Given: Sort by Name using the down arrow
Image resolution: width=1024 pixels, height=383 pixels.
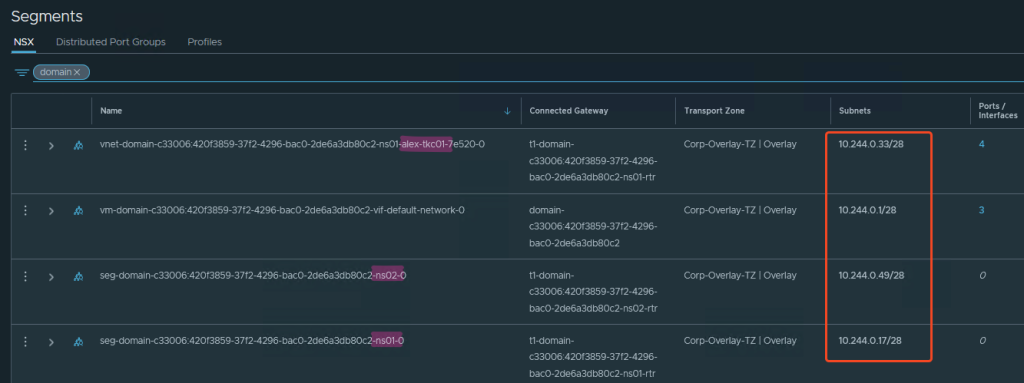Looking at the screenshot, I should [x=507, y=111].
